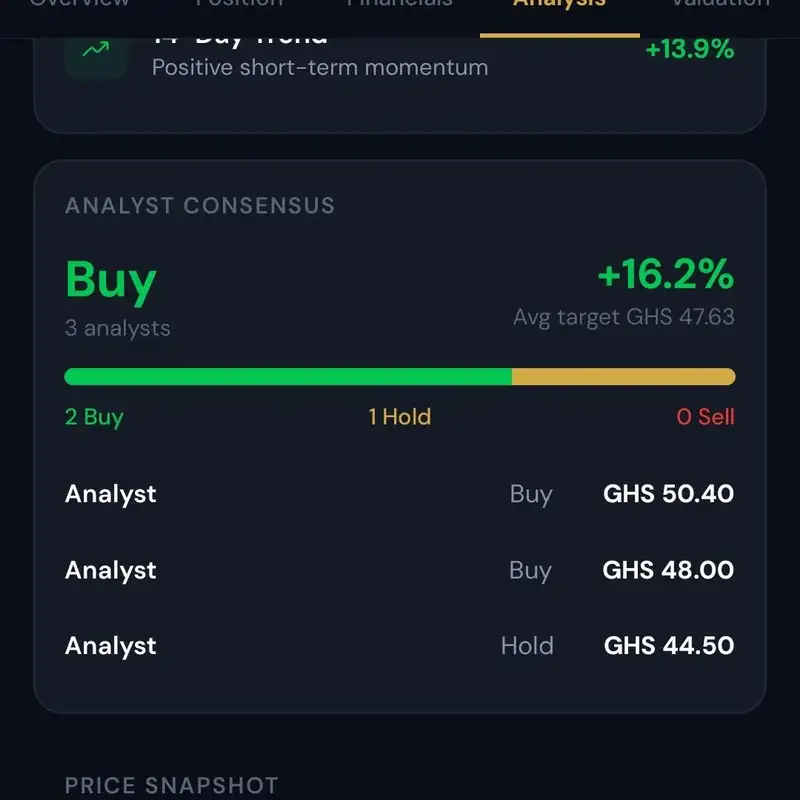Tap the +16.2% upside figure

coord(666,274)
